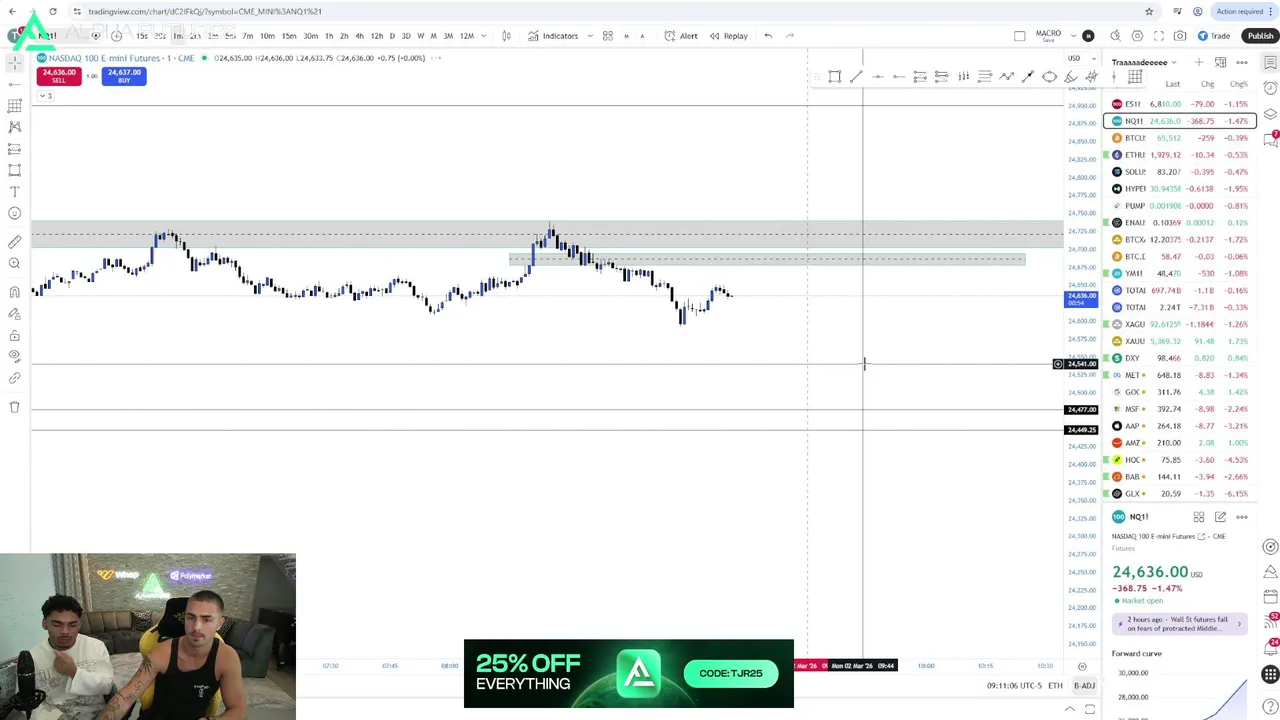Toggle the B-ADJ back-adjustment setting

click(x=1085, y=686)
